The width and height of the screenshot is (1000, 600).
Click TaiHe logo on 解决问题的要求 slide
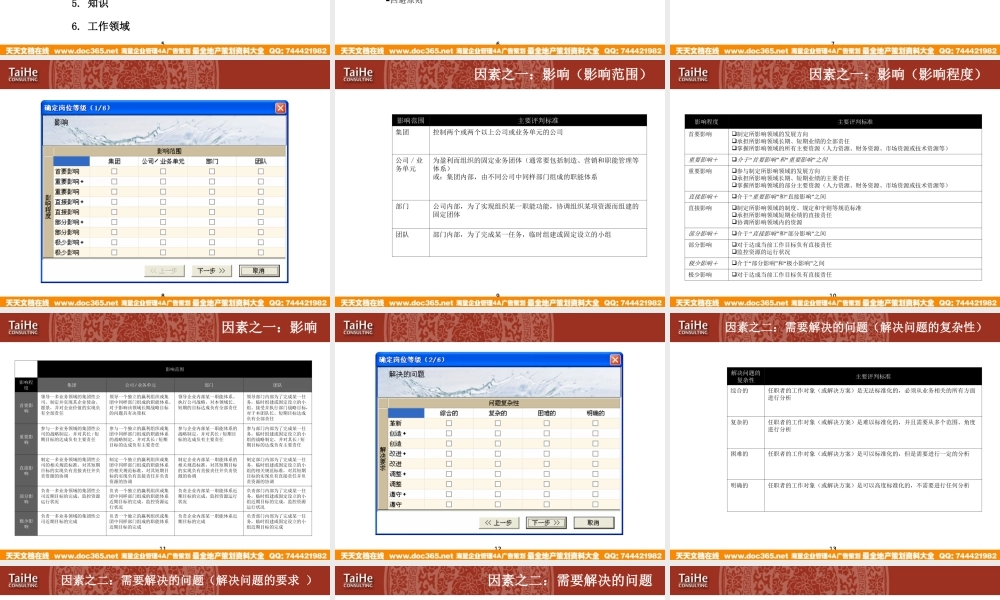click(23, 580)
